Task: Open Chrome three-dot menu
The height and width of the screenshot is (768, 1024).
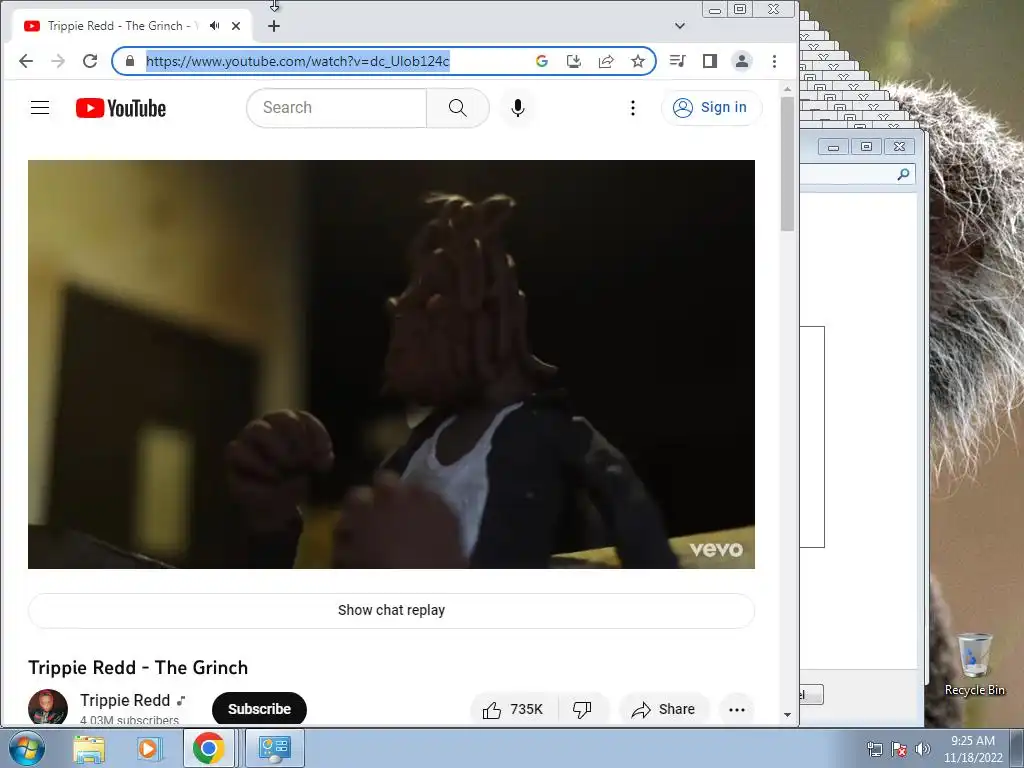Action: [x=775, y=61]
